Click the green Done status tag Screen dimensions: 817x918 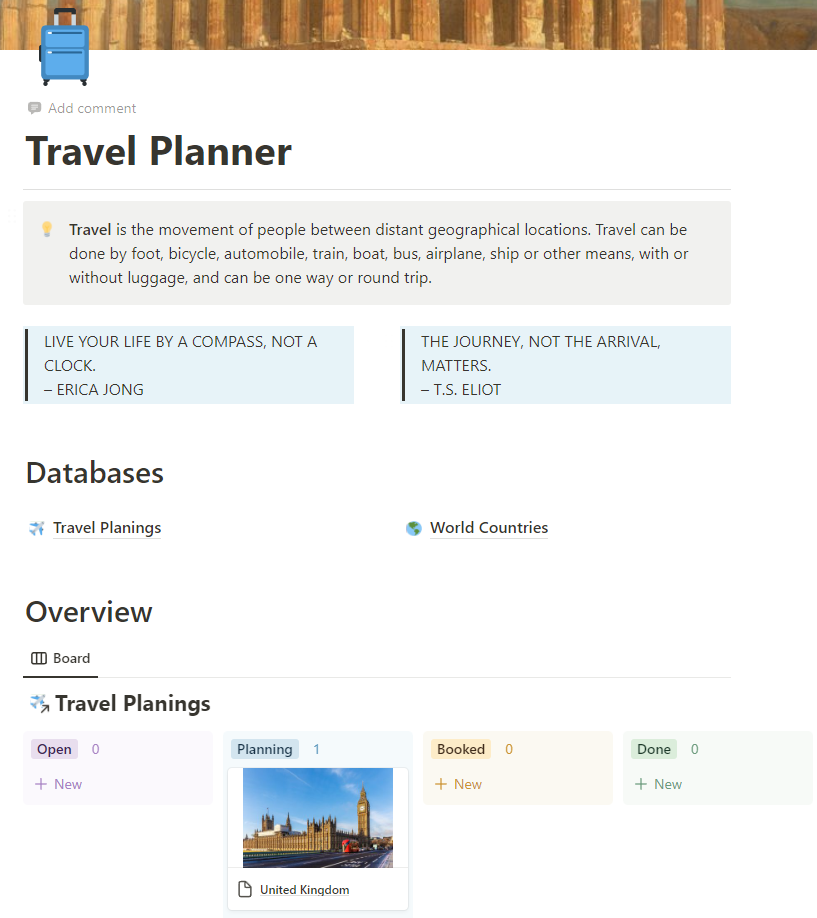pyautogui.click(x=654, y=749)
